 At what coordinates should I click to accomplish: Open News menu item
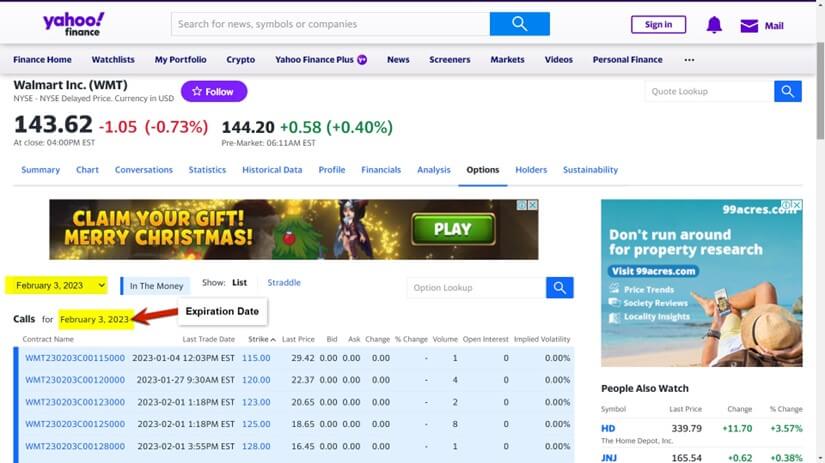tap(398, 59)
